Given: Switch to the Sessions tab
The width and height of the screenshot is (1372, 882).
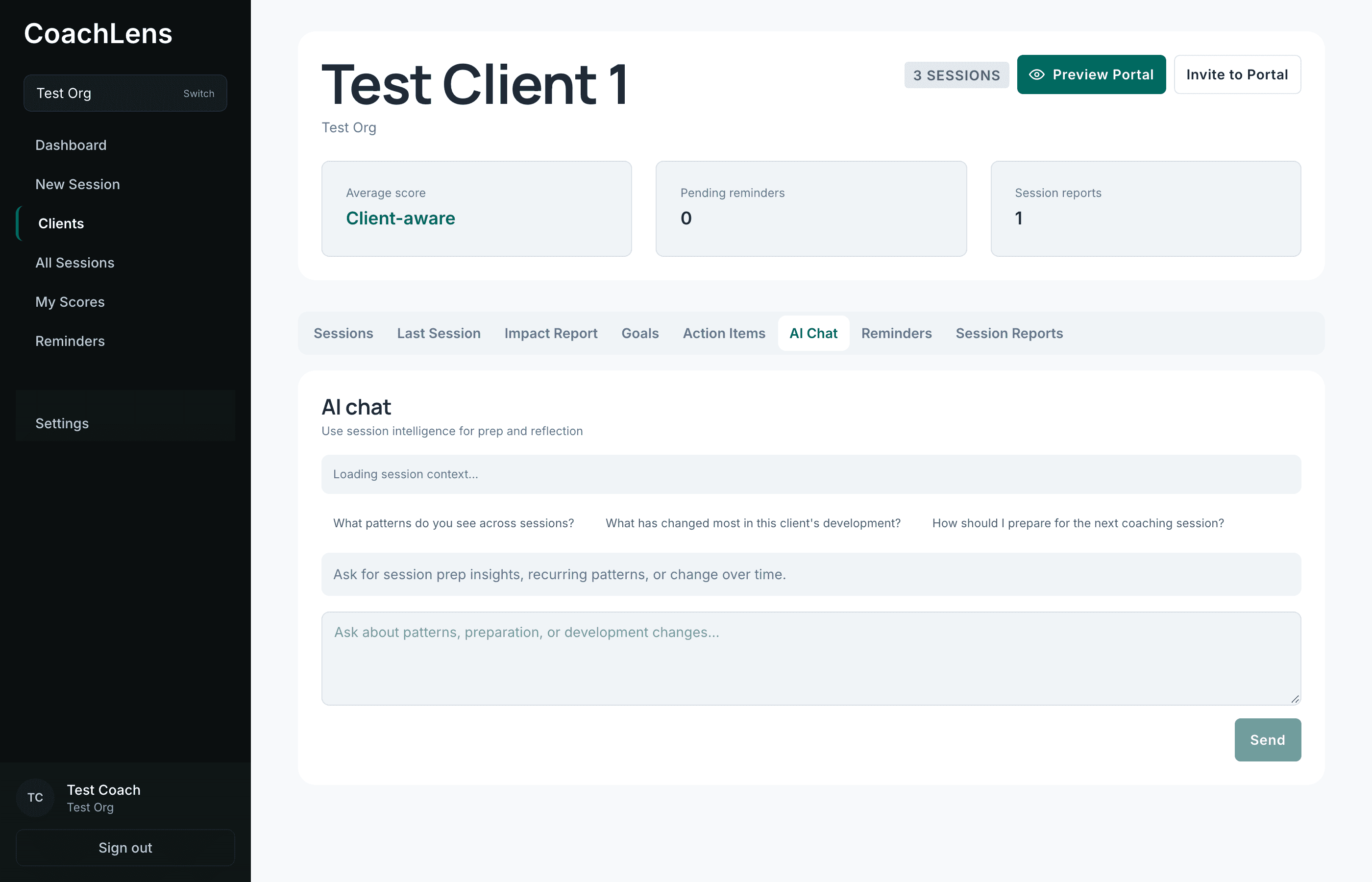Looking at the screenshot, I should pos(343,333).
